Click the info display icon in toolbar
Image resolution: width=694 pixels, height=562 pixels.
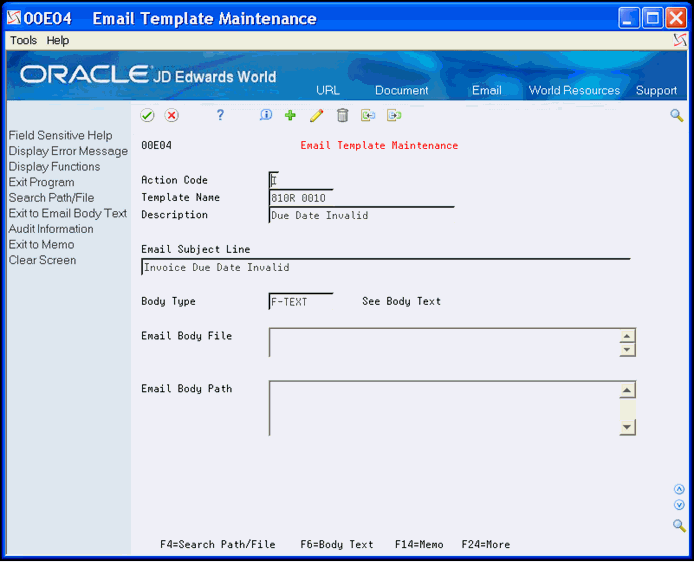pos(266,115)
